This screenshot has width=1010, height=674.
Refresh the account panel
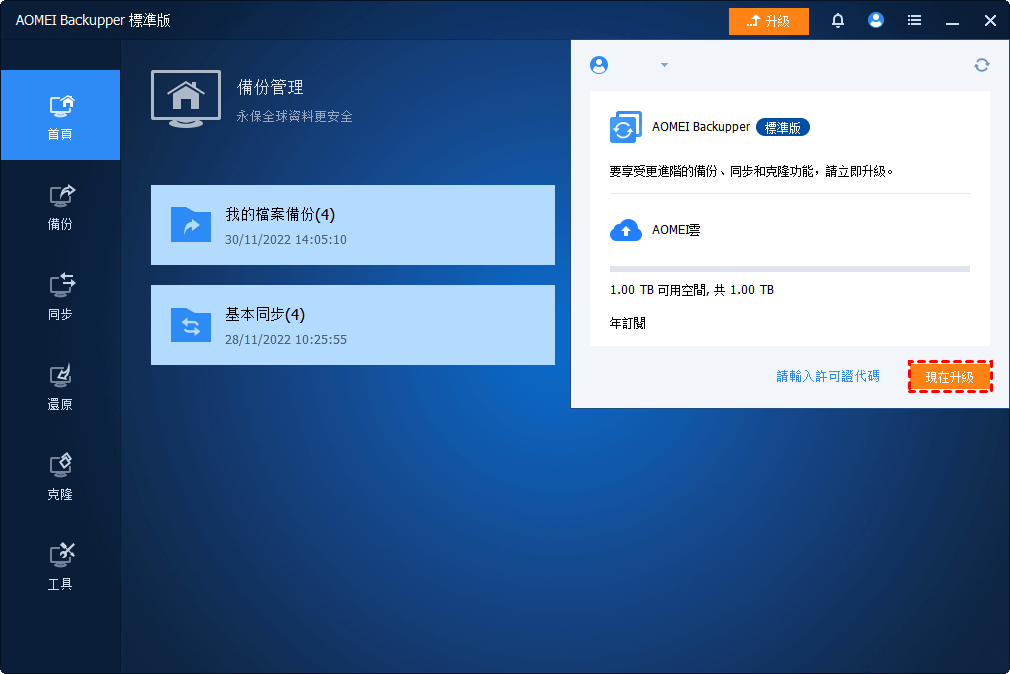click(x=981, y=65)
